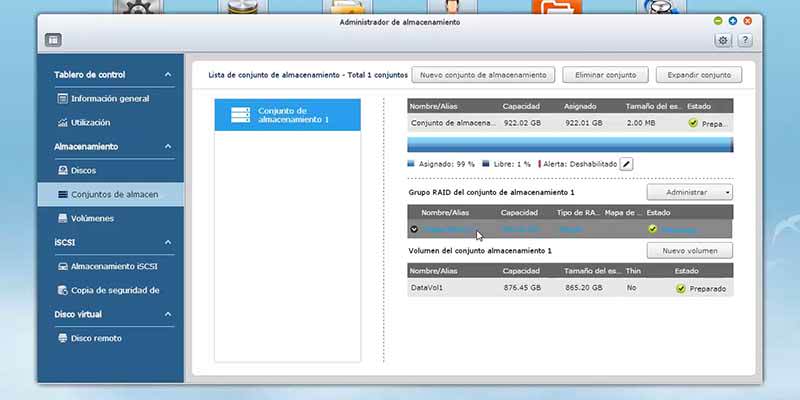Viewport: 800px width, 400px height.
Task: Click the 922.01 GB assigned cell
Action: [x=584, y=123]
